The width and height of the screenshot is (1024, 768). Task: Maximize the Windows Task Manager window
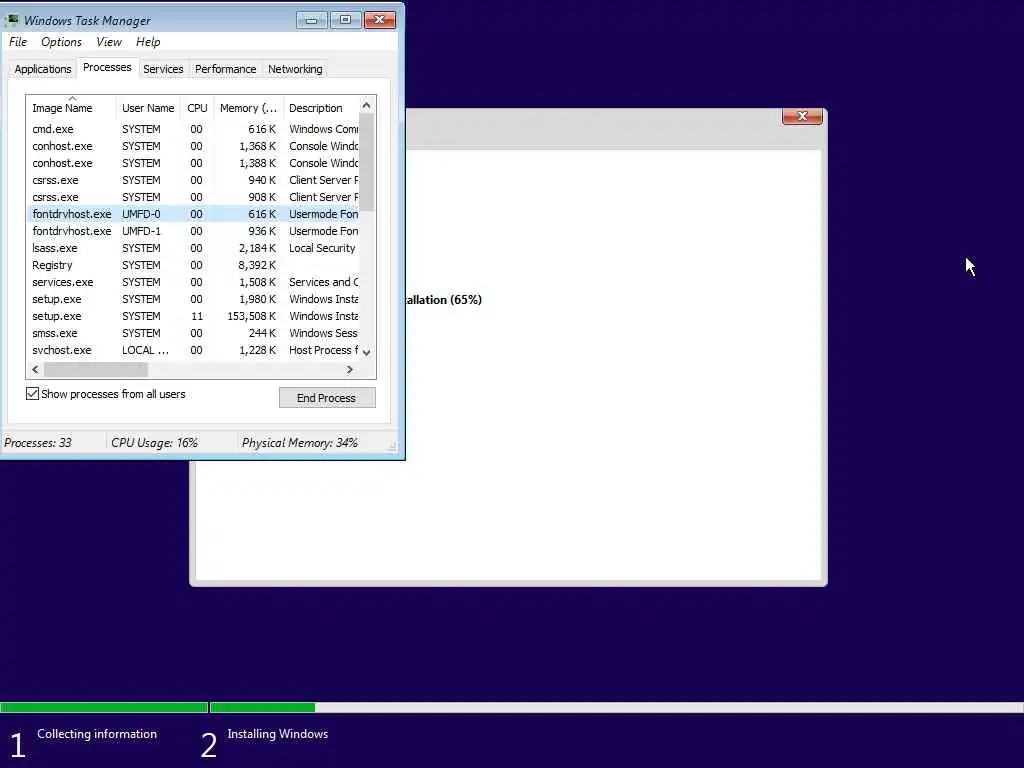pyautogui.click(x=345, y=20)
